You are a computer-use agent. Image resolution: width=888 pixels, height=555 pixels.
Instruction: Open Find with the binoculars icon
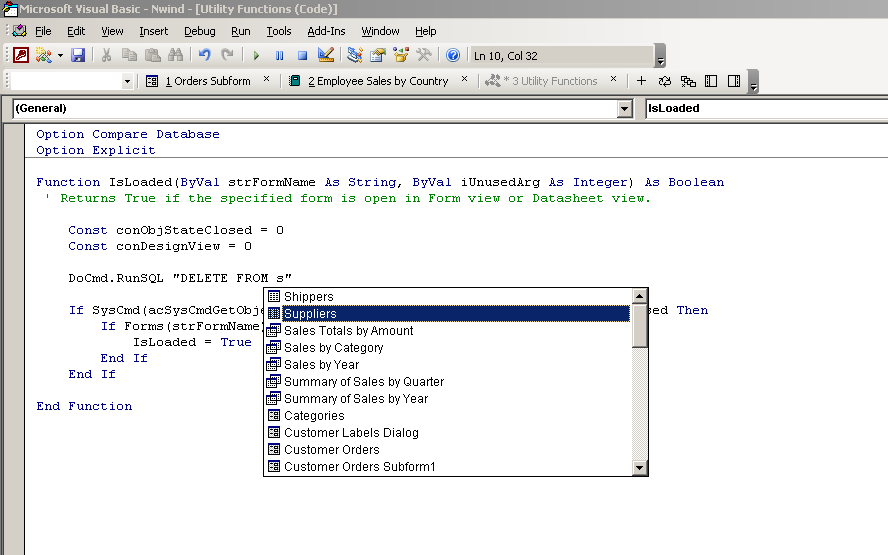click(176, 55)
